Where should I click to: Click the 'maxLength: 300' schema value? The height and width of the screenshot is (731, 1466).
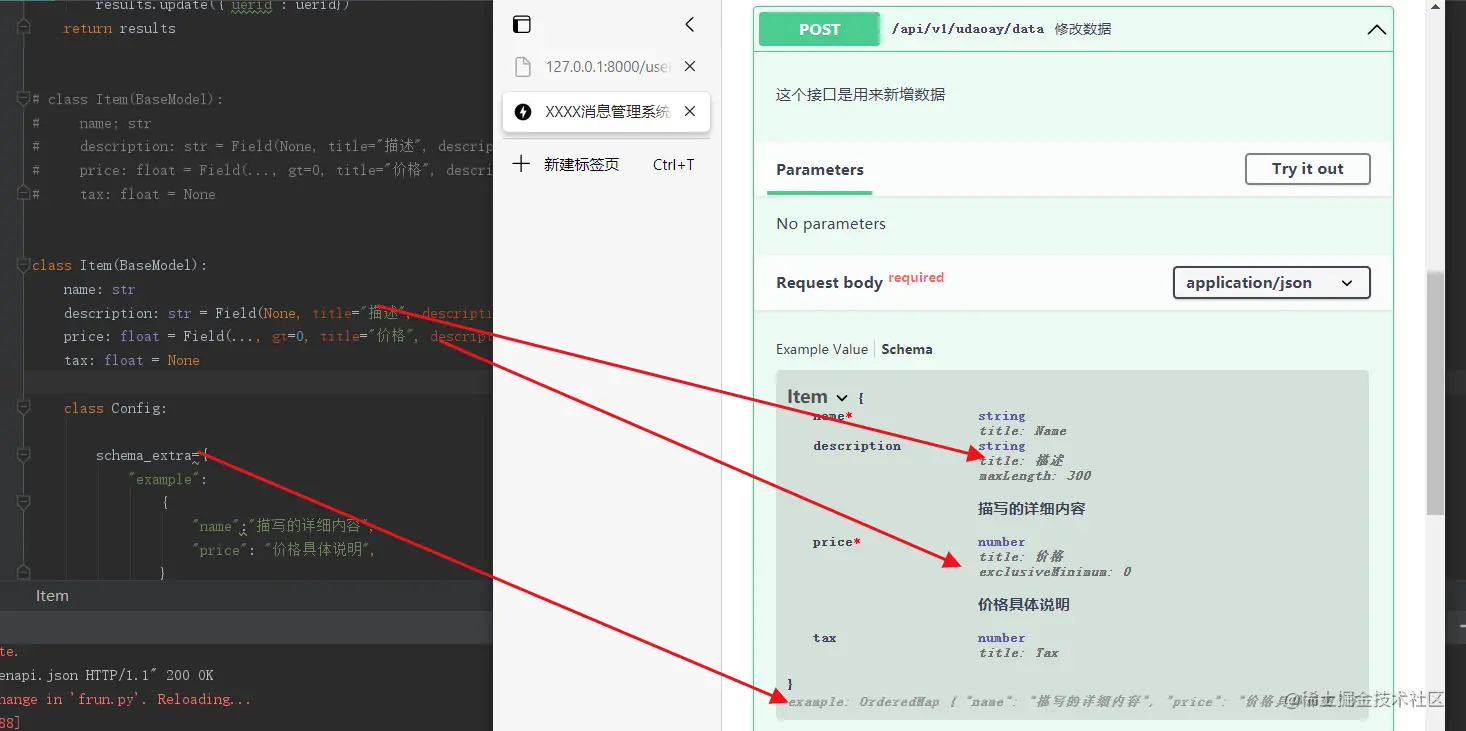point(1035,476)
